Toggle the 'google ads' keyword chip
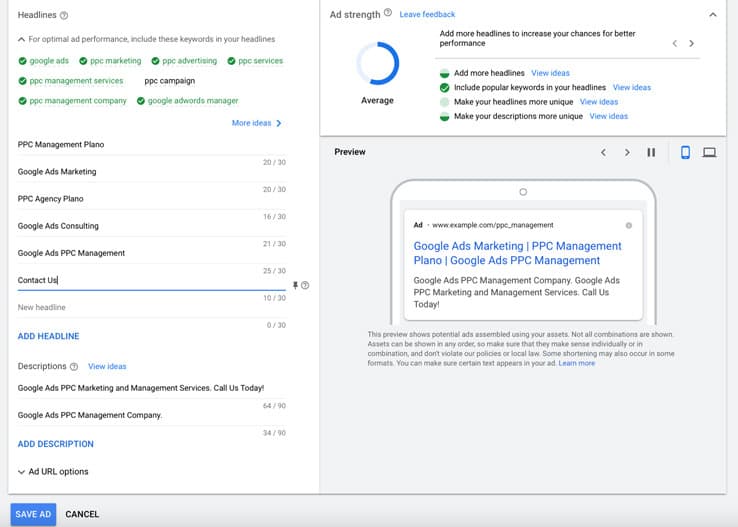The height and width of the screenshot is (527, 738). 43,61
